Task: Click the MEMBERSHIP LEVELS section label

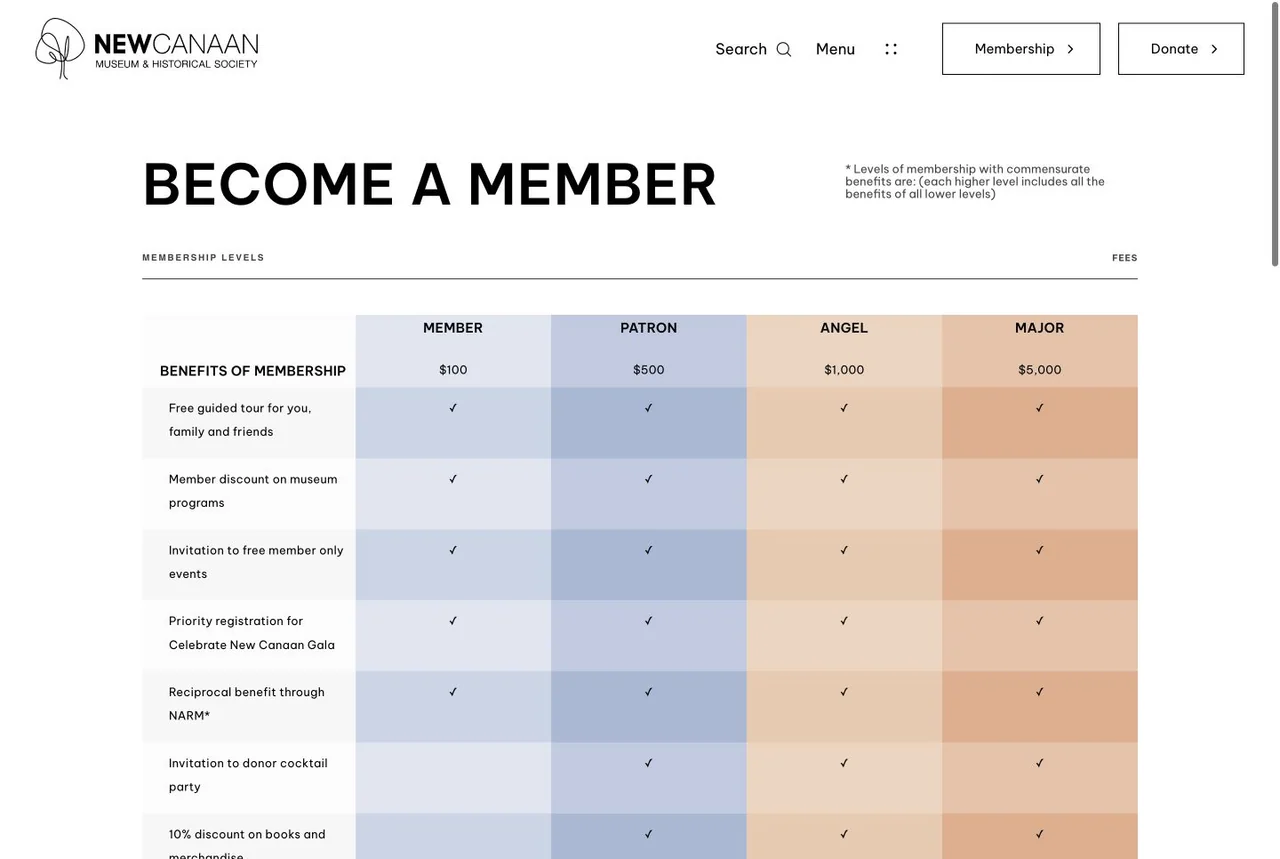Action: point(204,258)
